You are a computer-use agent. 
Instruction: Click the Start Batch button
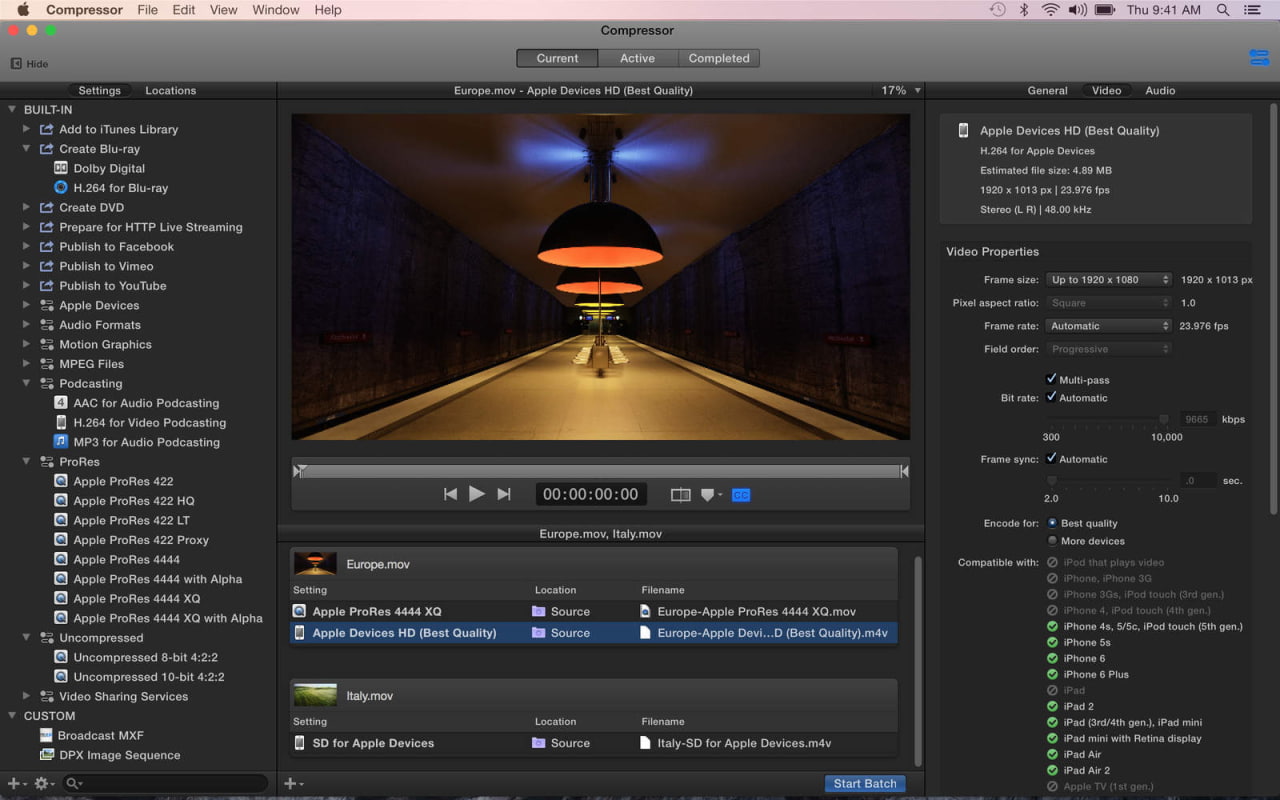865,784
